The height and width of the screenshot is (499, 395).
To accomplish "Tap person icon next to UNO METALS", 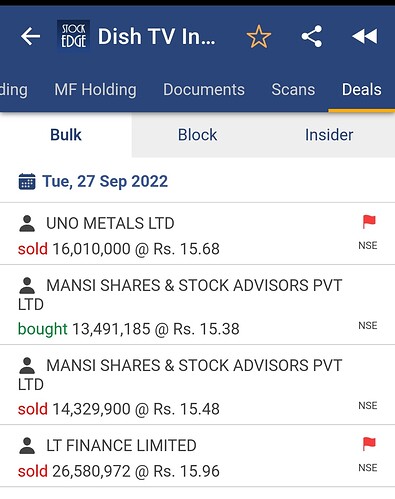I will point(27,224).
